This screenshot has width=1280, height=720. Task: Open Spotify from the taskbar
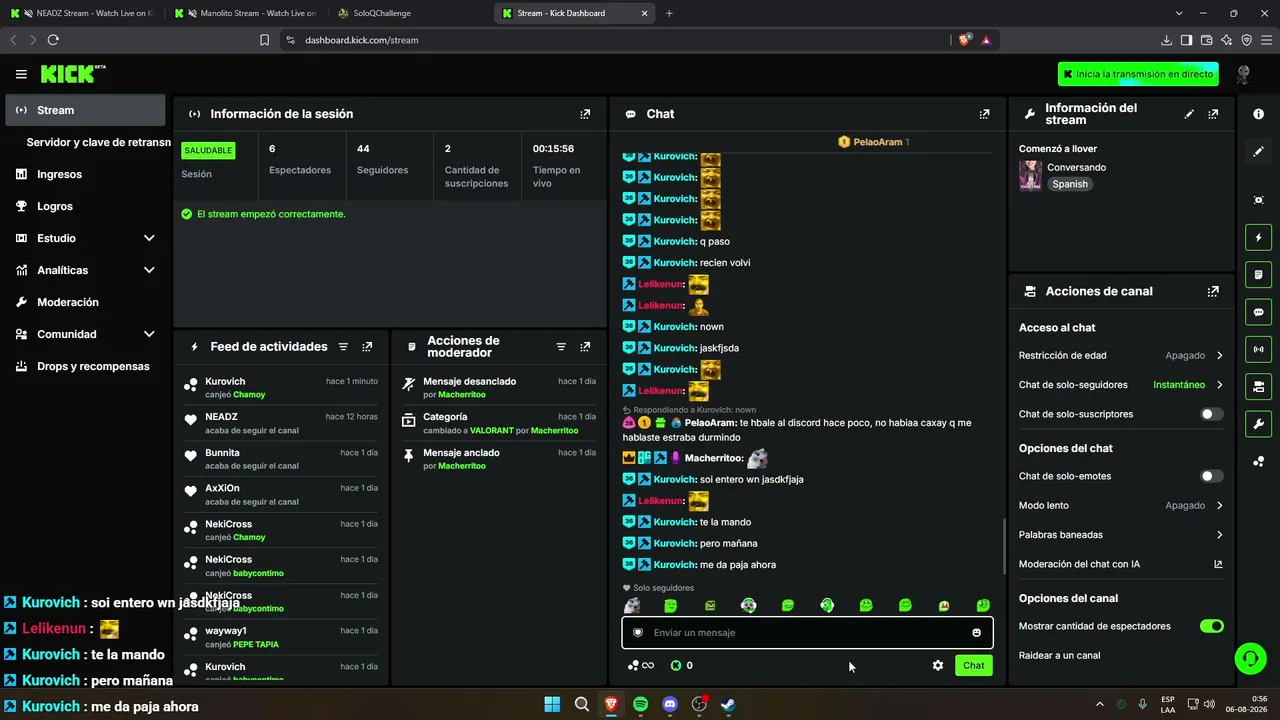(x=640, y=704)
